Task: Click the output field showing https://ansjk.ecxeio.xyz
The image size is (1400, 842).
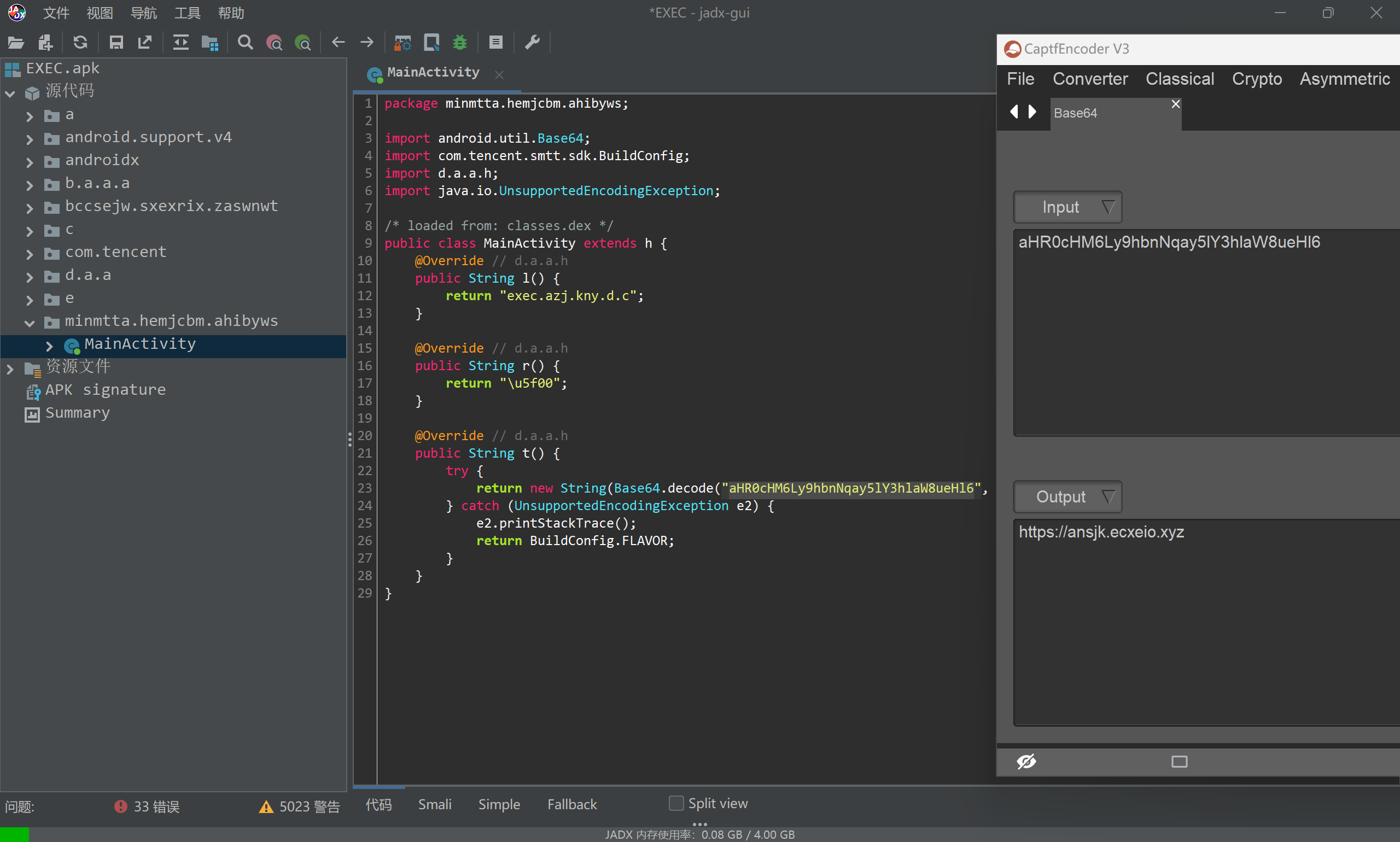Action: 1206,622
